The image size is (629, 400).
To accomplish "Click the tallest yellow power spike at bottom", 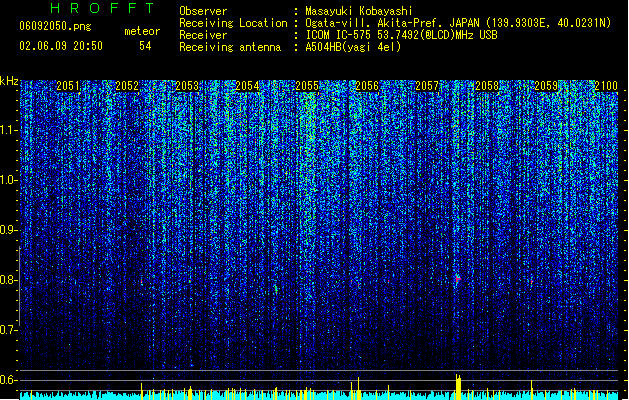I will [458, 387].
